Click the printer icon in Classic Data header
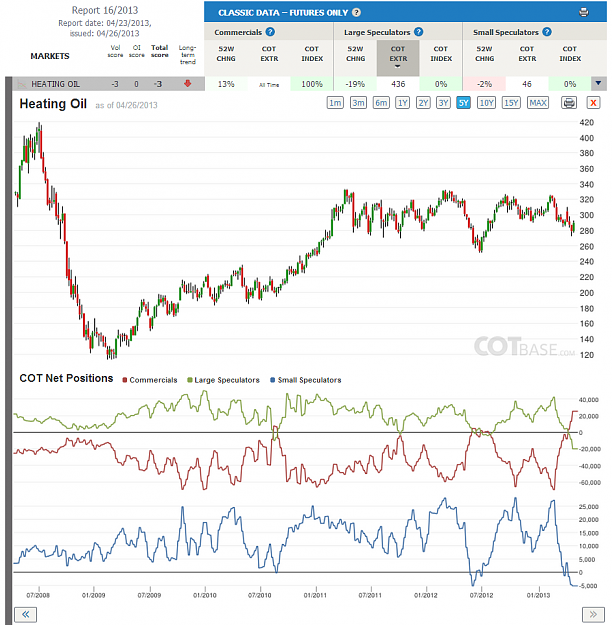The image size is (612, 625). coord(583,12)
